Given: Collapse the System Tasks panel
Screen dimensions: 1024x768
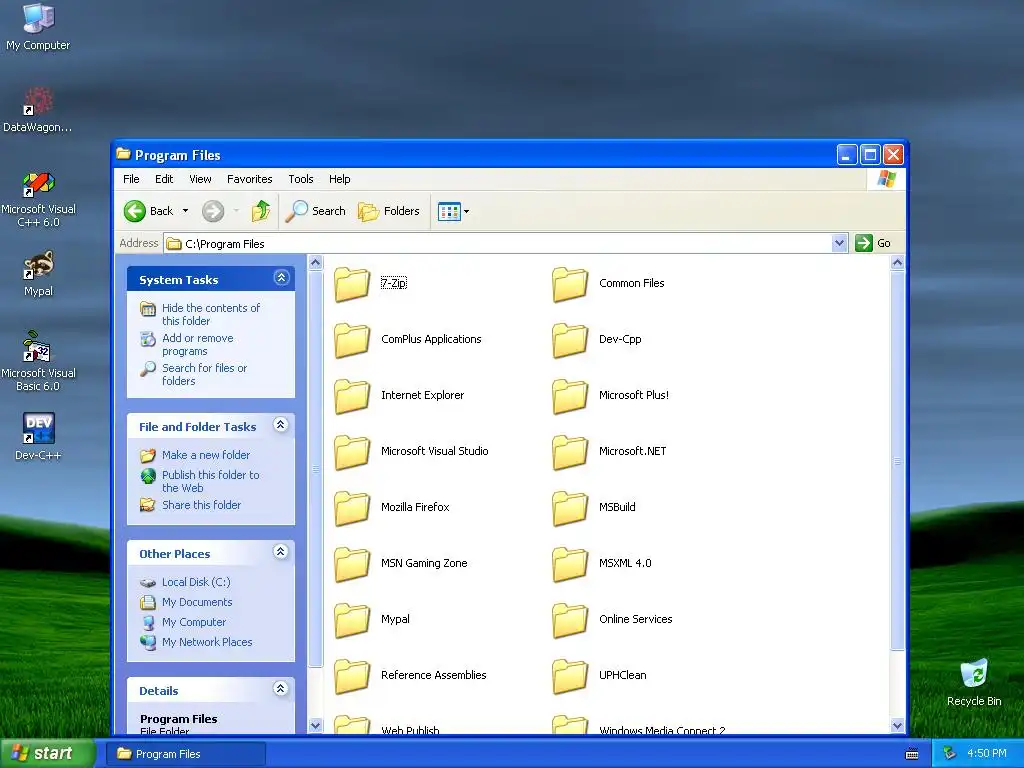Looking at the screenshot, I should coord(281,278).
